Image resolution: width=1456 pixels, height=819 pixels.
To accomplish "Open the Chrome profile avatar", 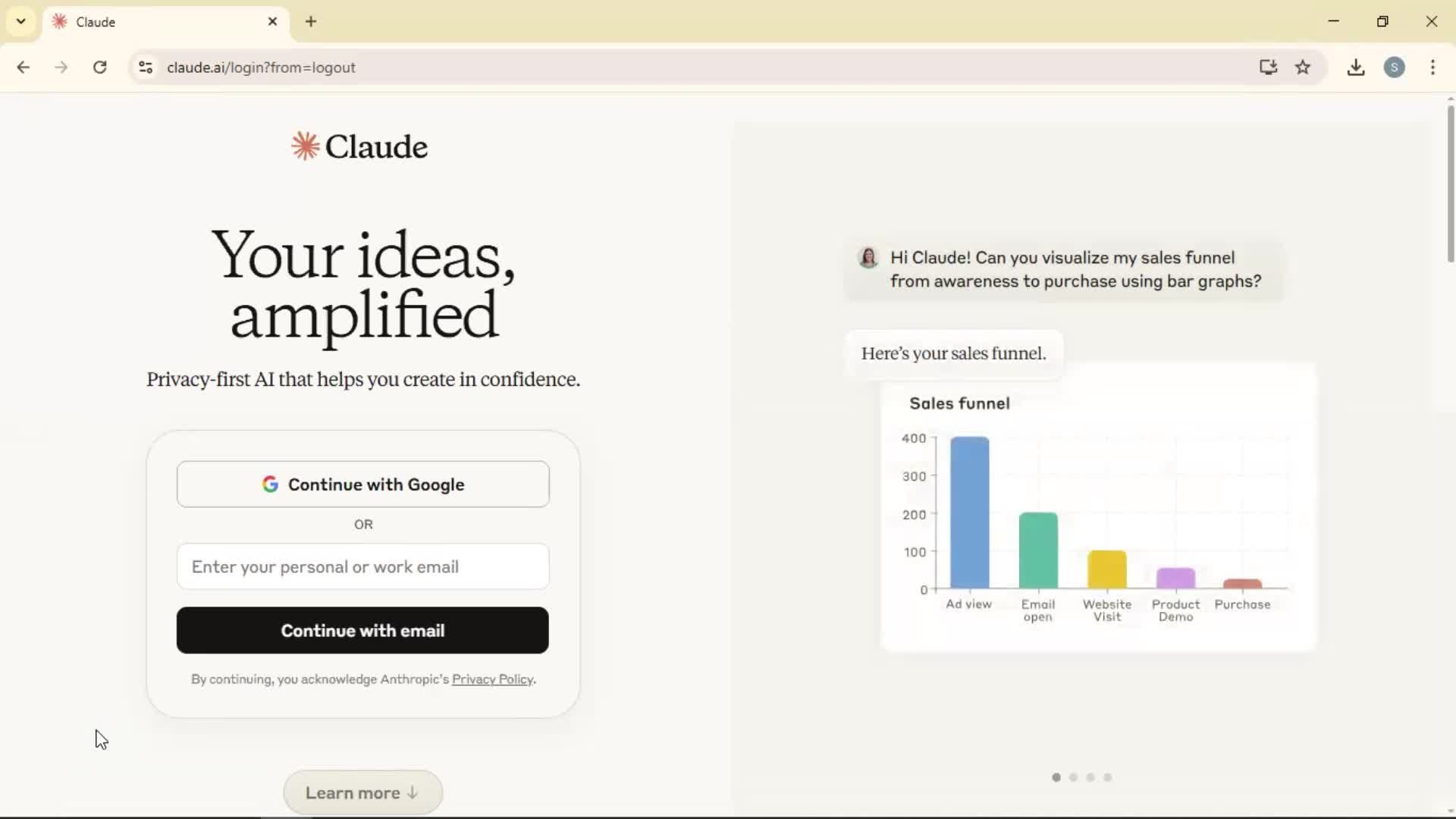I will click(x=1395, y=67).
